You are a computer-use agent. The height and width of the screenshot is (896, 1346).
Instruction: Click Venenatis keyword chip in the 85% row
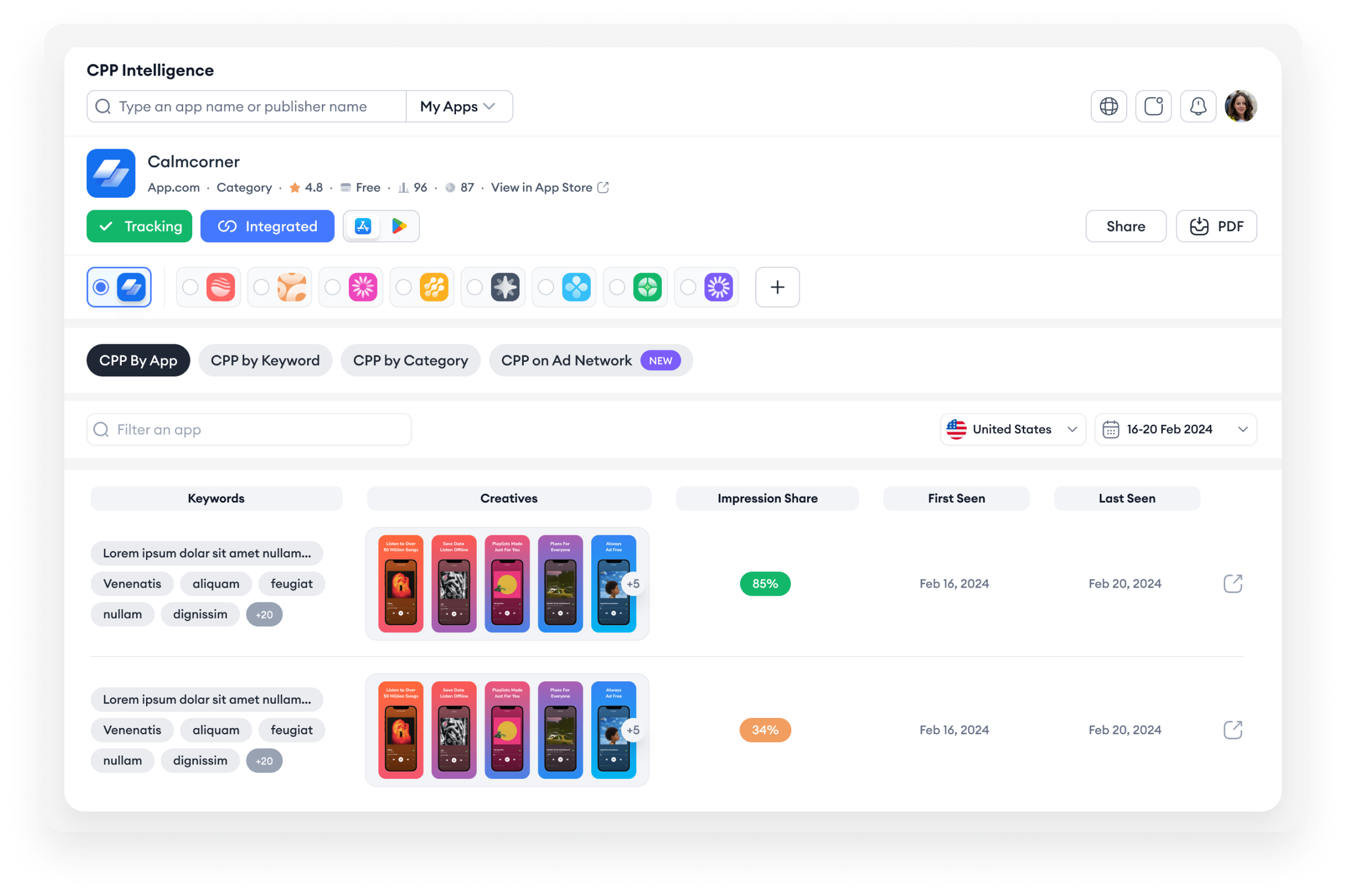point(132,583)
